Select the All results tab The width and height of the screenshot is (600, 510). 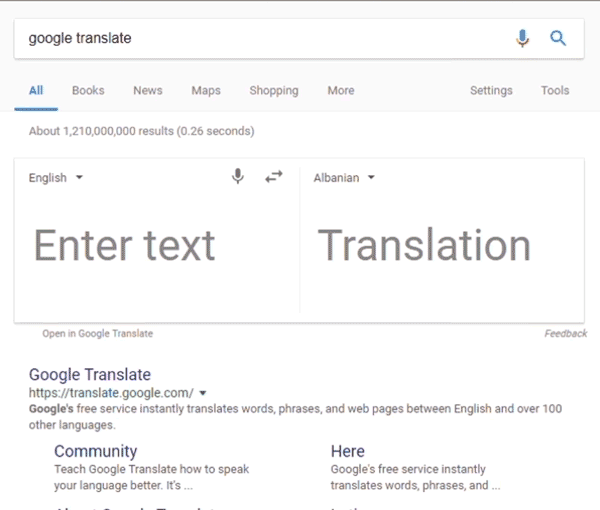pyautogui.click(x=36, y=91)
